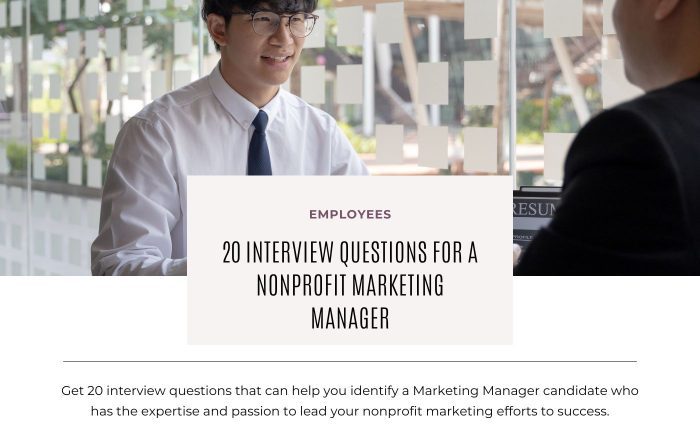This screenshot has height=441, width=700.
Task: Click the smiling man's face in hero image
Action: [266, 45]
